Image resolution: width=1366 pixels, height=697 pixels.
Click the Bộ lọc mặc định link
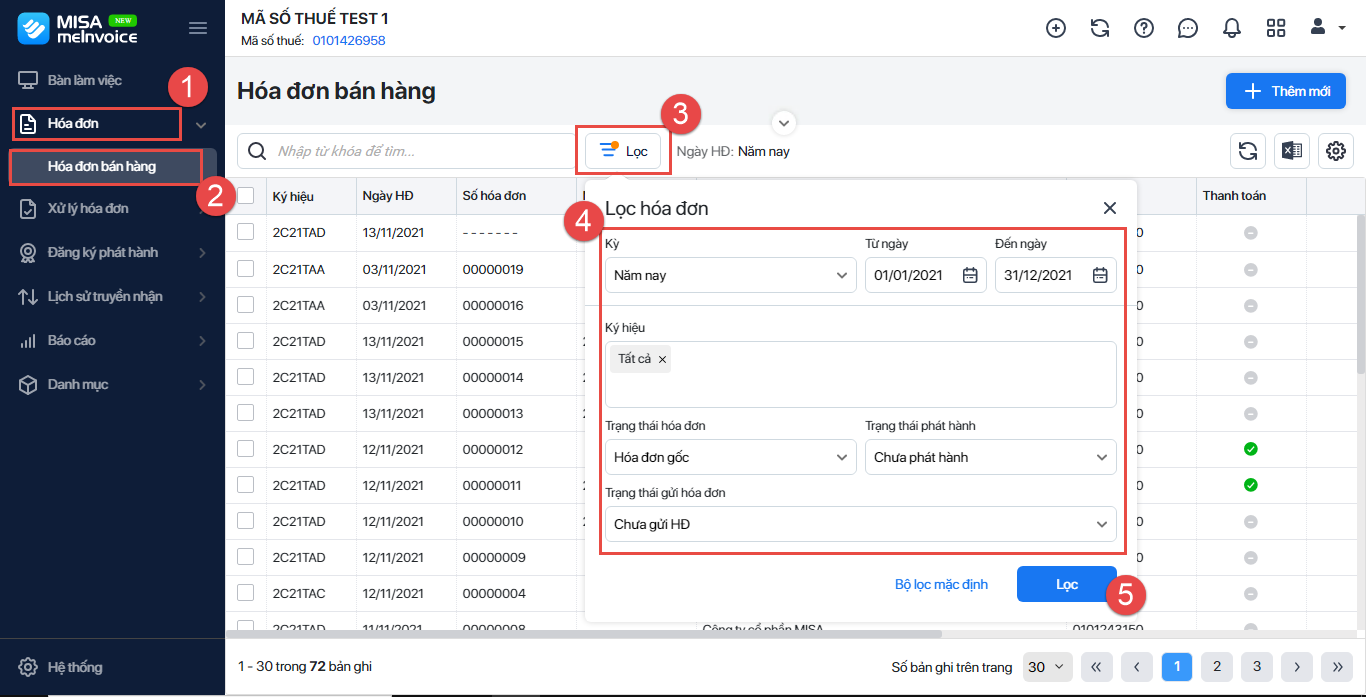[941, 584]
